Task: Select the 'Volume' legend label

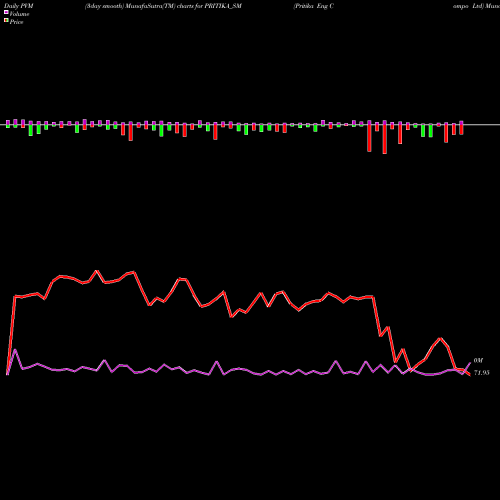Action: coord(19,14)
